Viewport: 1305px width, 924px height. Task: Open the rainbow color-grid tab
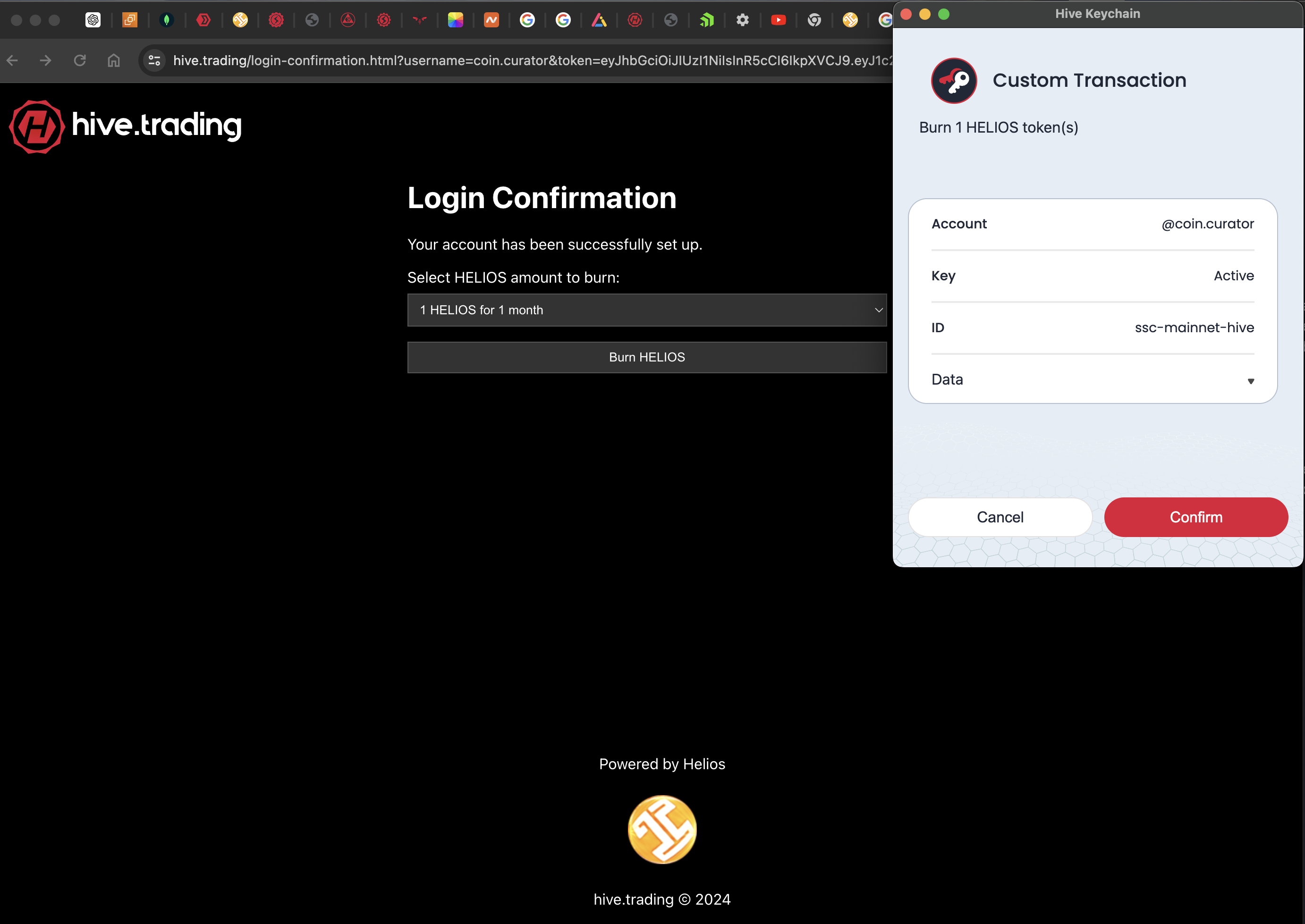455,20
